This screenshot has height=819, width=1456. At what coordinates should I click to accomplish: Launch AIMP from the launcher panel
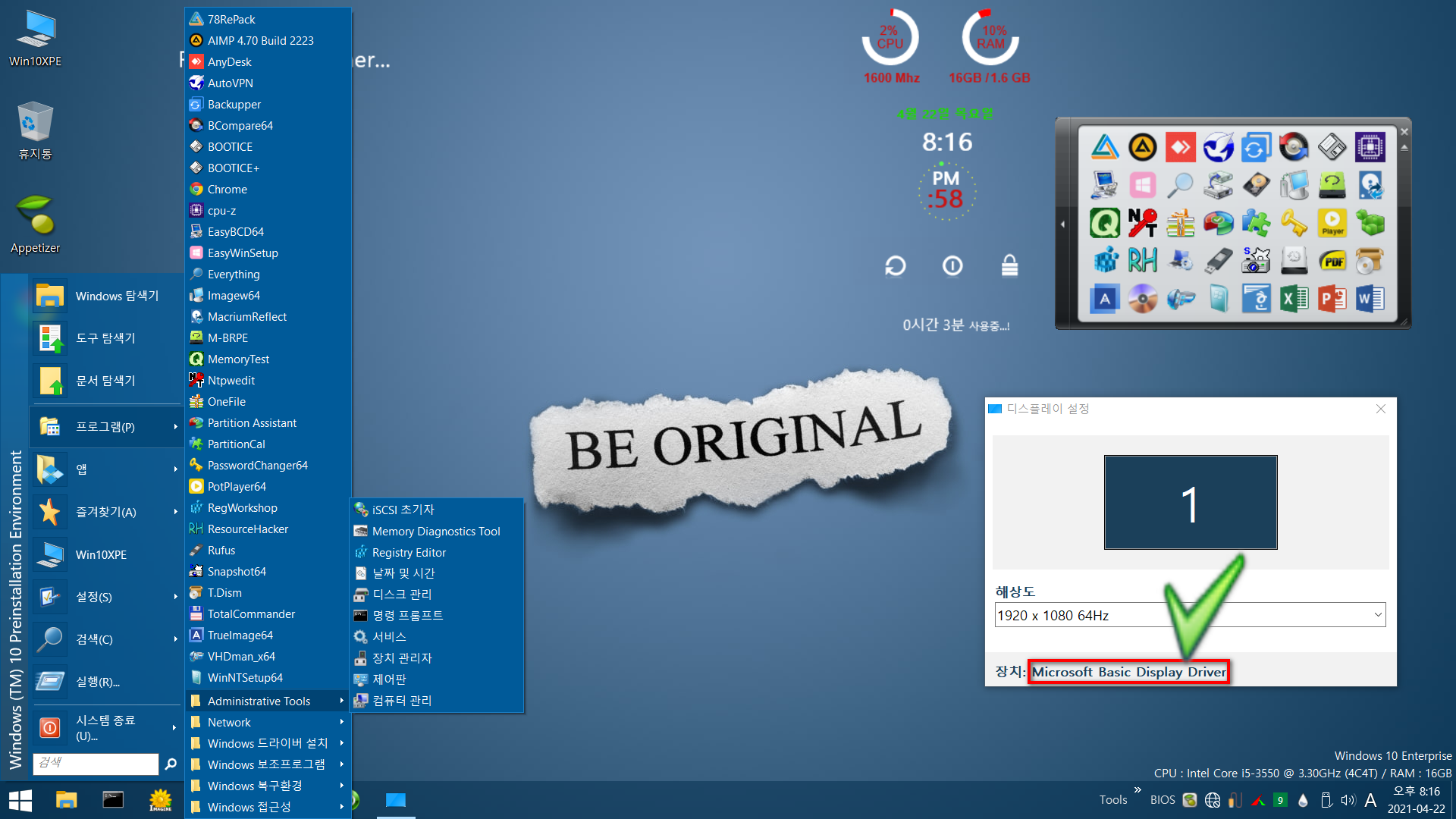1142,147
